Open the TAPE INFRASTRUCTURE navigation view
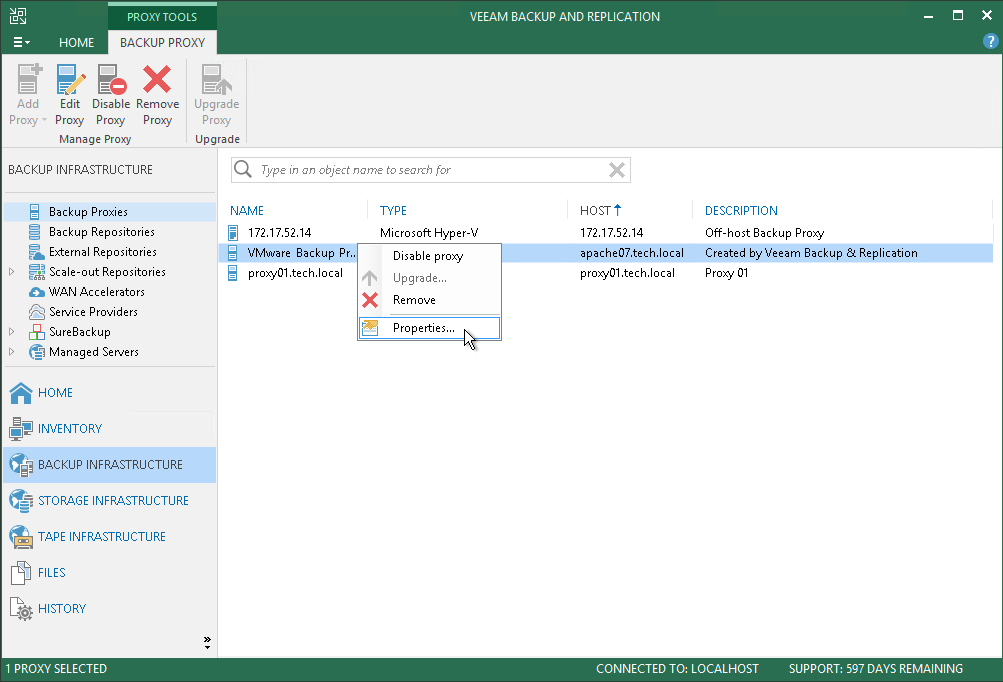 (x=109, y=537)
